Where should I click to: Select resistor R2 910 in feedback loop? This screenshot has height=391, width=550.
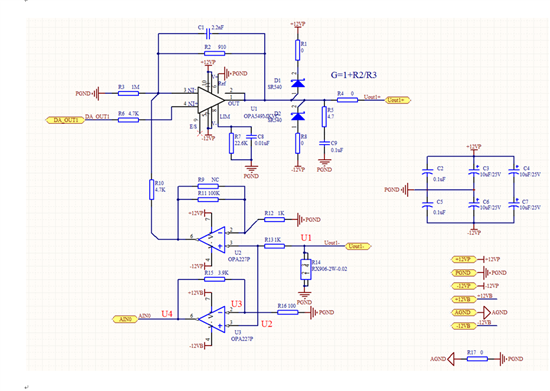[214, 53]
